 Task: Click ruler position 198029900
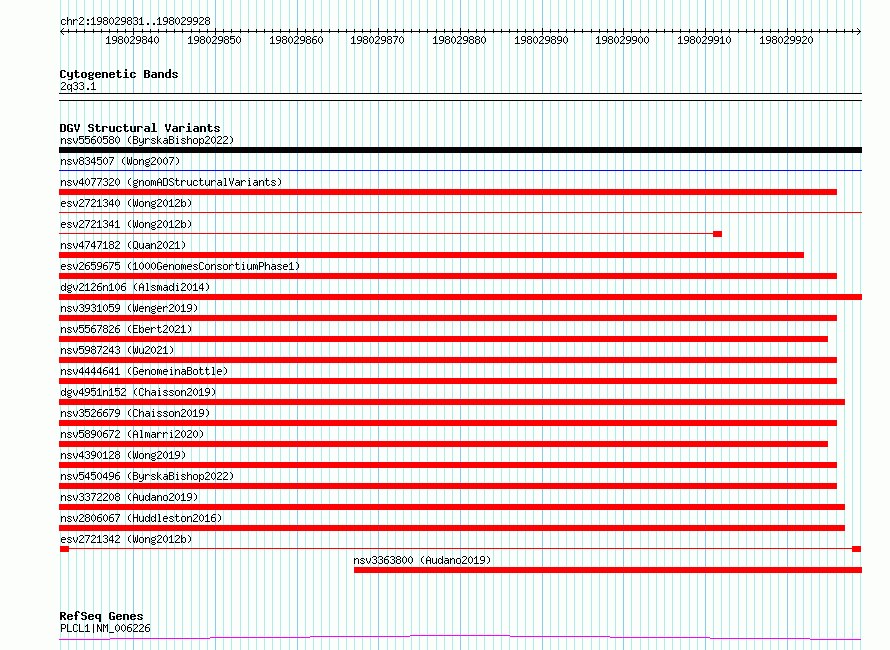coord(622,40)
